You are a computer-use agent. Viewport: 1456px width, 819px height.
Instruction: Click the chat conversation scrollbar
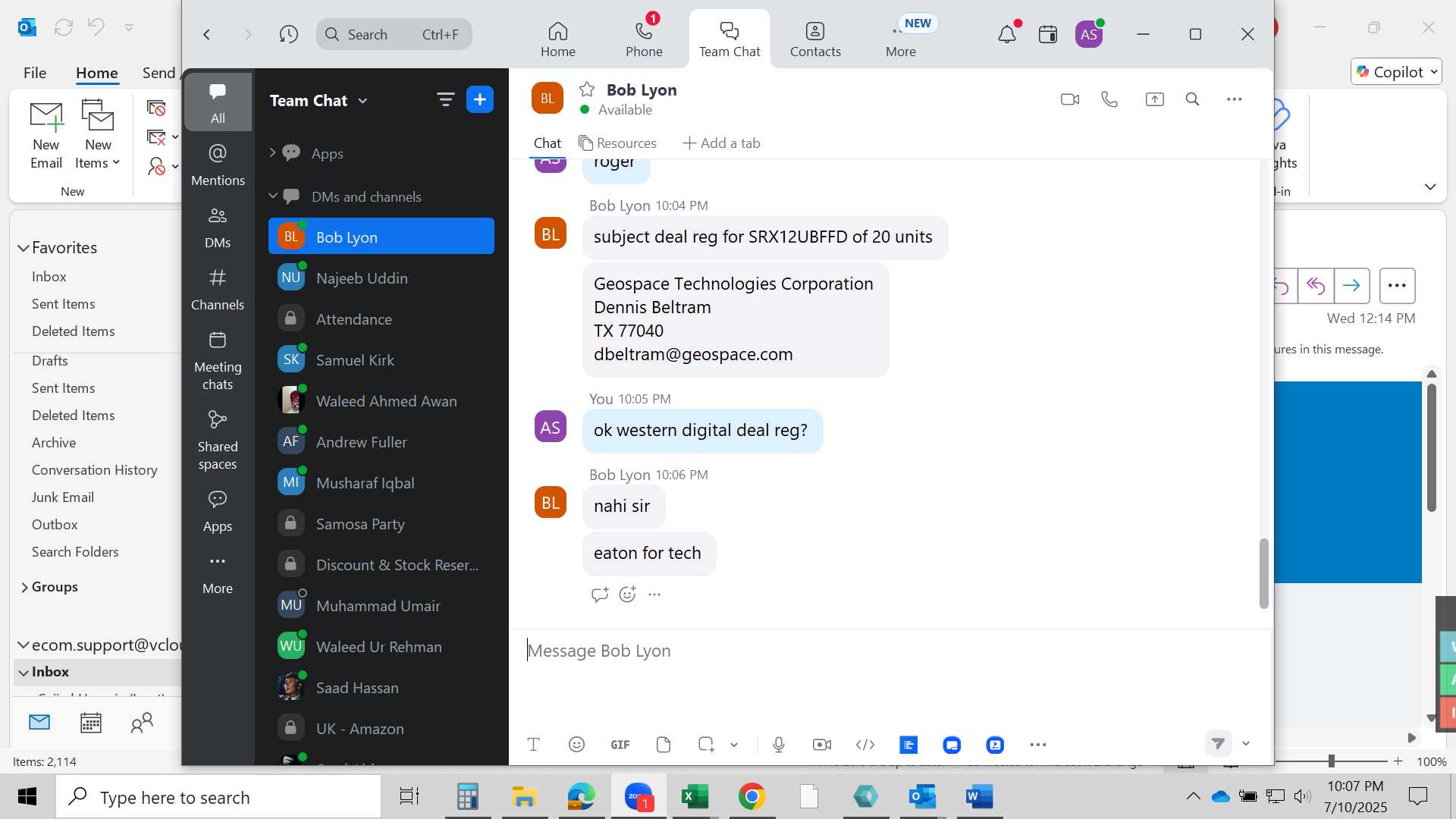[1263, 573]
